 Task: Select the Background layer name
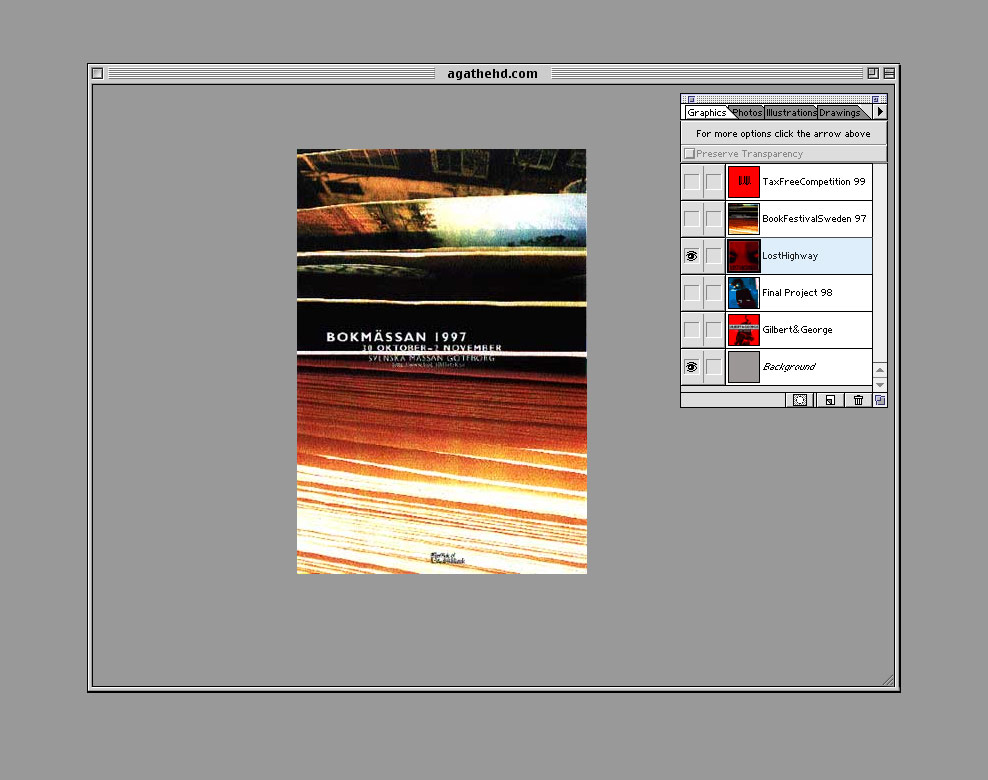(789, 367)
